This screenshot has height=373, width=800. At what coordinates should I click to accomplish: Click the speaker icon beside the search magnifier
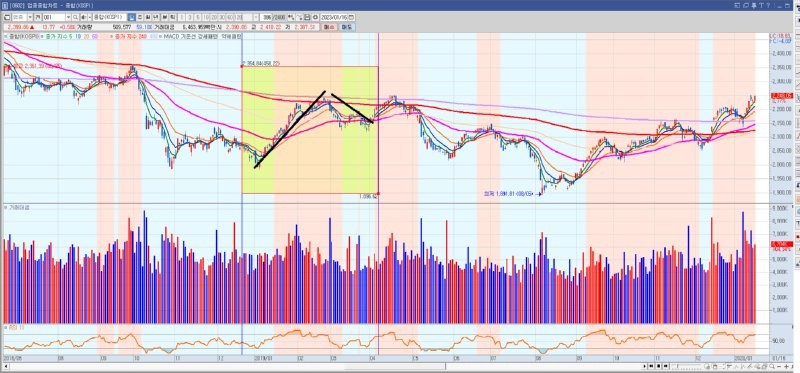pos(84,17)
